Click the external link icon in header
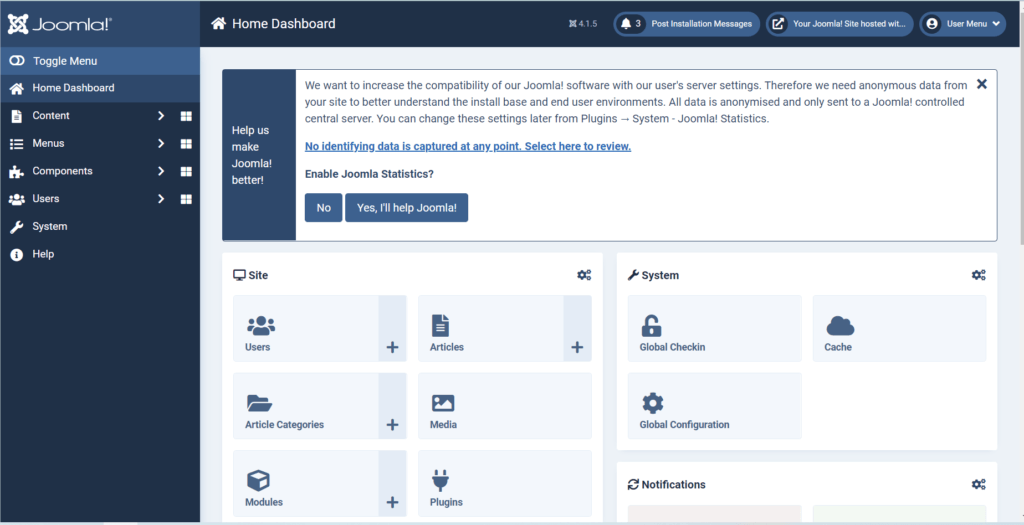Image resolution: width=1024 pixels, height=525 pixels. click(x=778, y=24)
